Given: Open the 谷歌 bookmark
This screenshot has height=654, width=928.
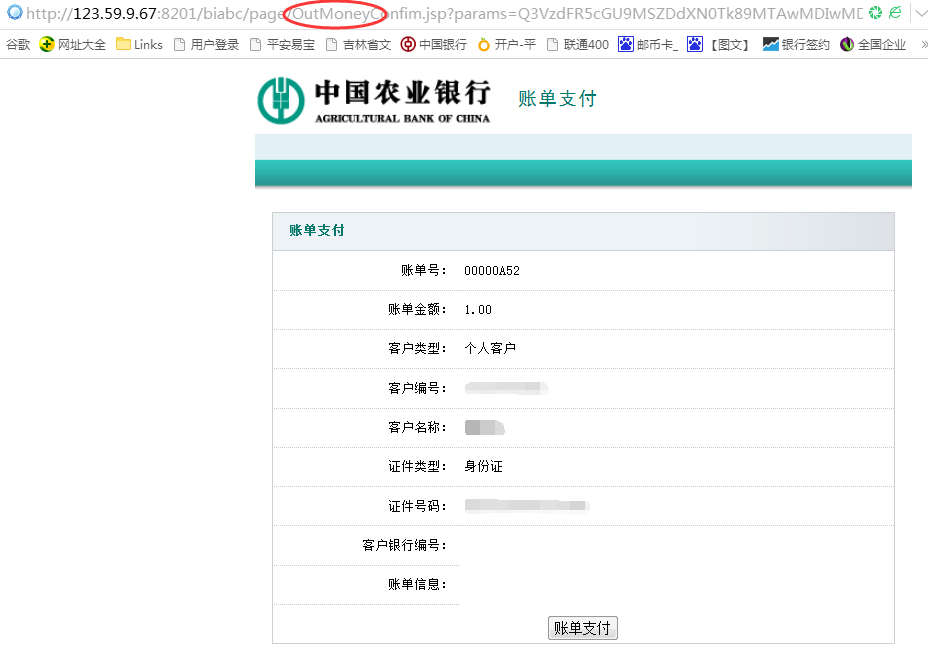Looking at the screenshot, I should coord(18,44).
